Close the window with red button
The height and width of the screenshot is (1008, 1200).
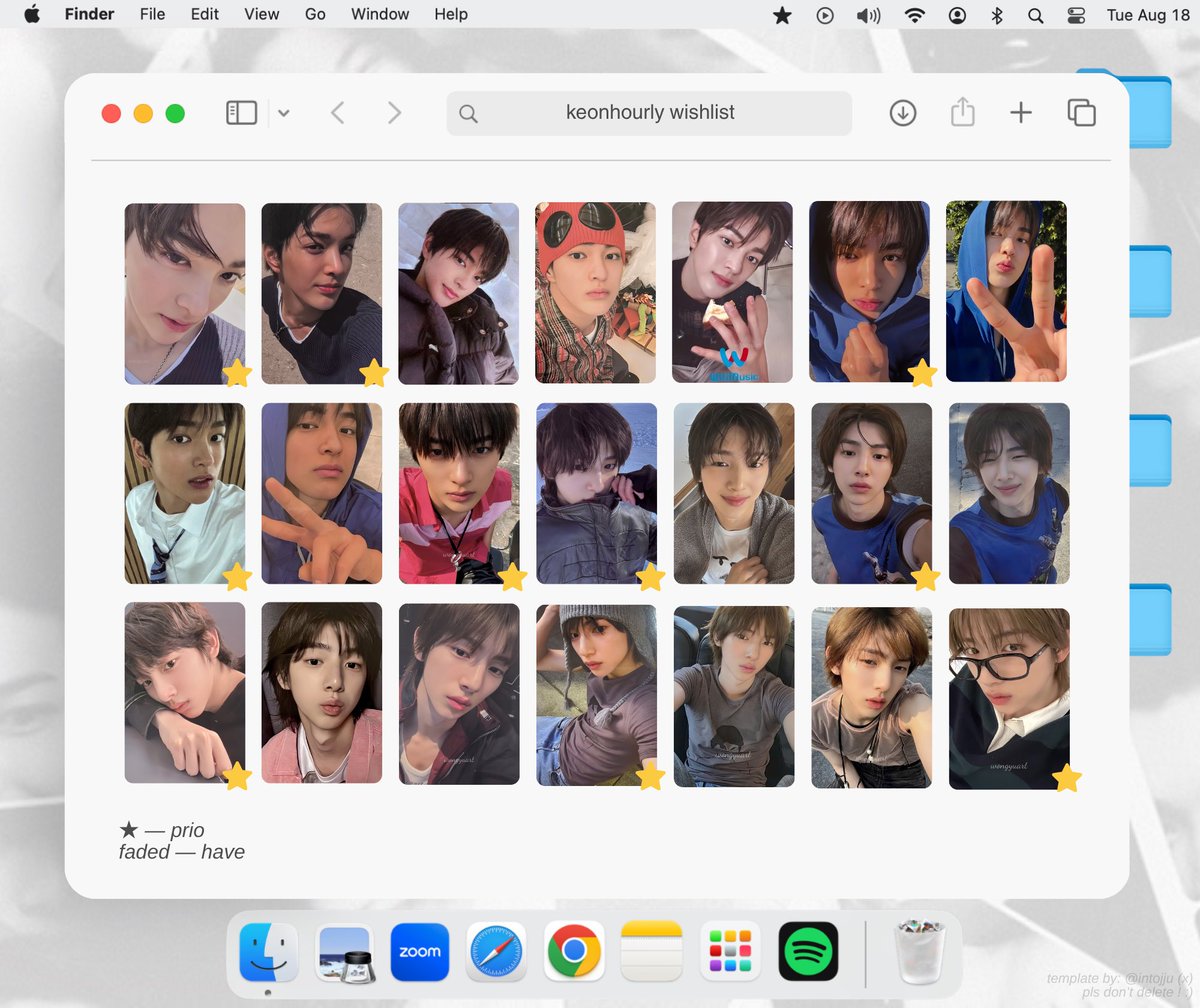click(111, 114)
